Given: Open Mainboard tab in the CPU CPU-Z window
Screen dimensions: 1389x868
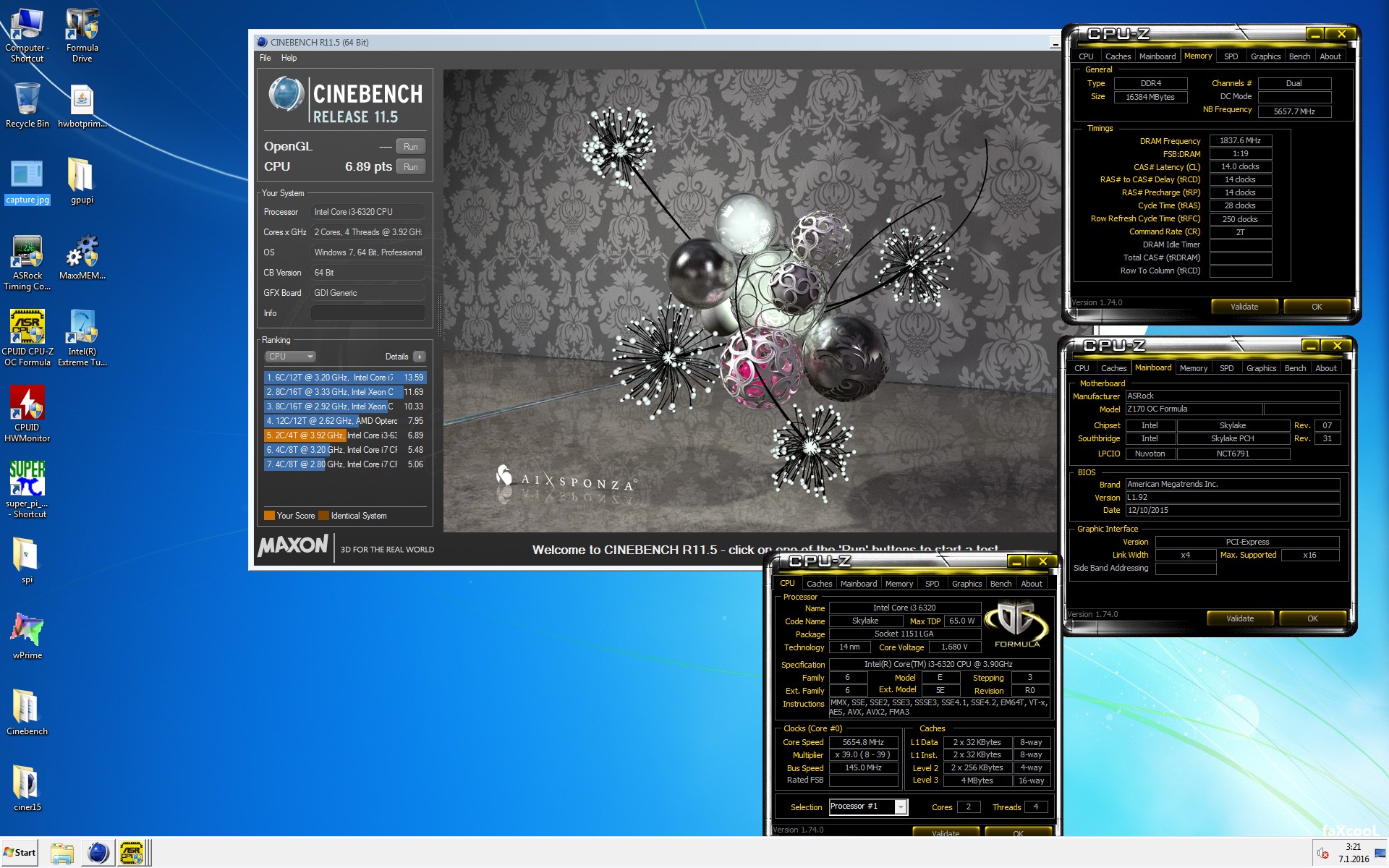Looking at the screenshot, I should 858,584.
